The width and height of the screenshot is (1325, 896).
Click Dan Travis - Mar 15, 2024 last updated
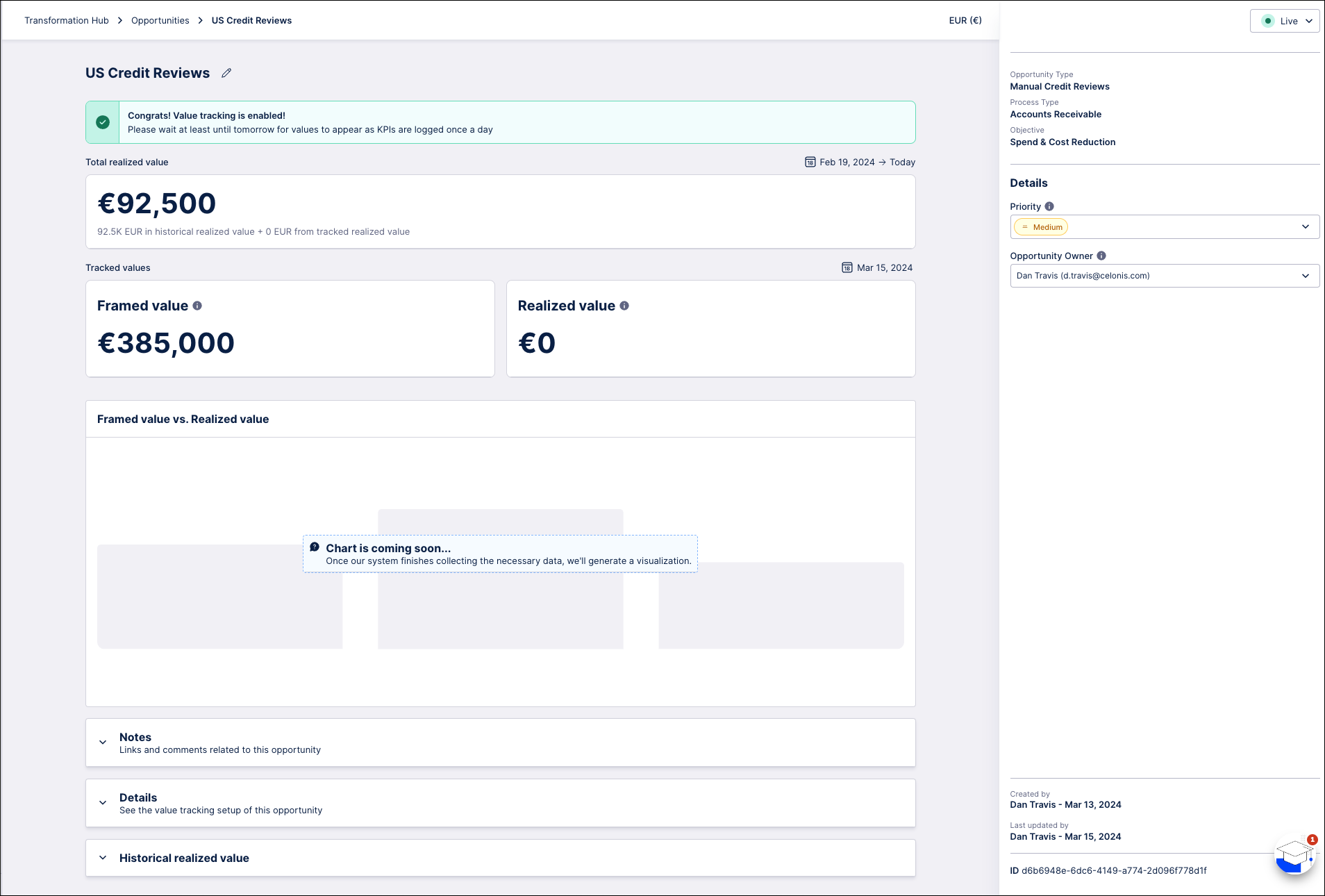tap(1065, 836)
